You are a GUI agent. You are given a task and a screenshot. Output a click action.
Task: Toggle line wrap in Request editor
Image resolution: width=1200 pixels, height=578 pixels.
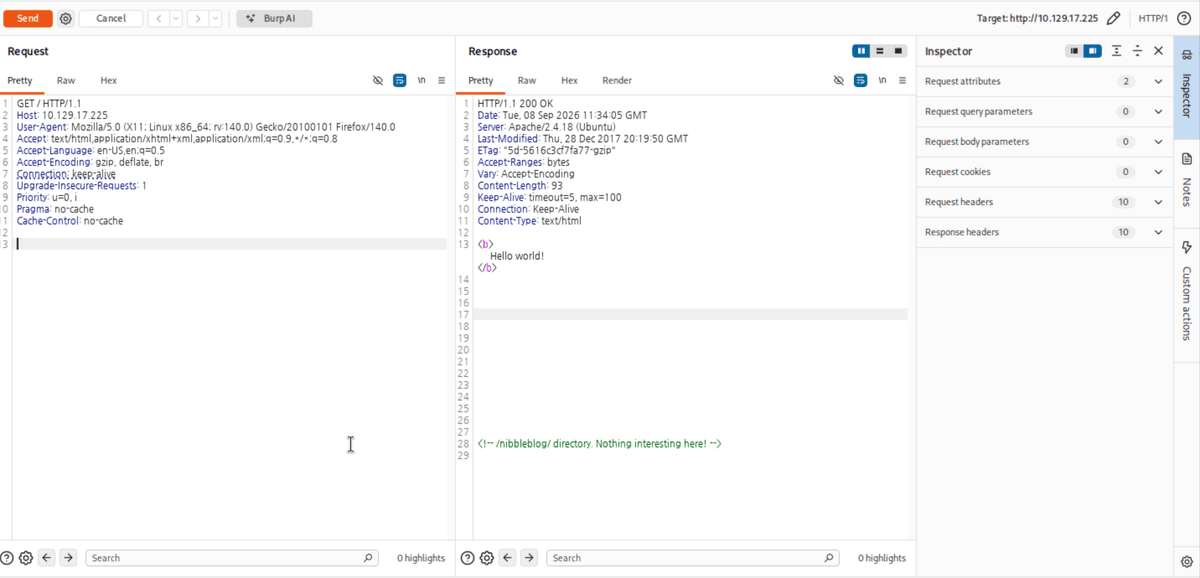[x=400, y=80]
